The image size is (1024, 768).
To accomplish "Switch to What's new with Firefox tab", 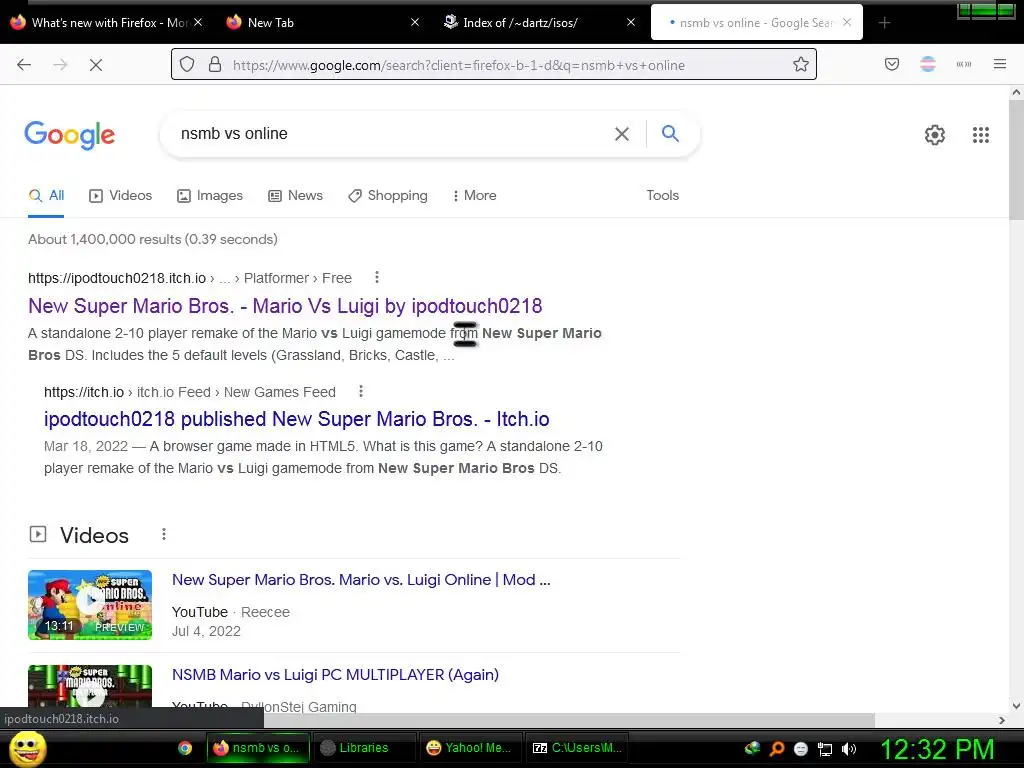I will [108, 22].
